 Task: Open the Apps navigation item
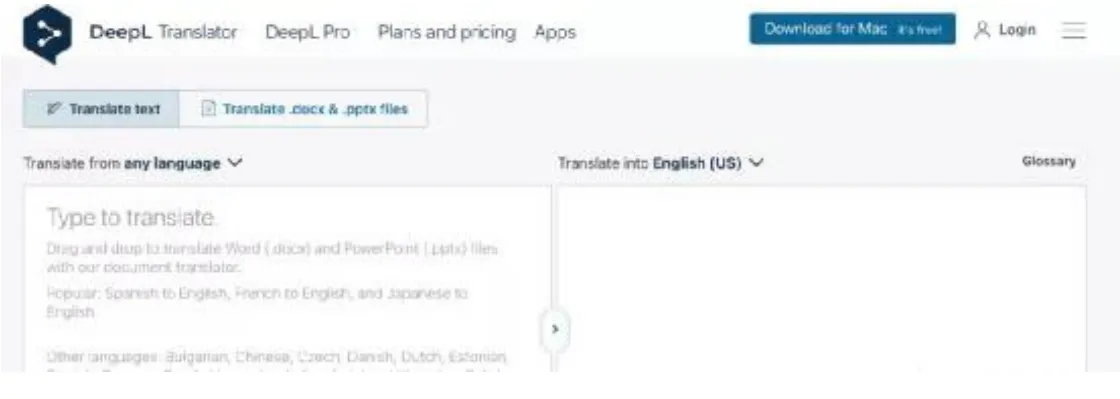555,34
